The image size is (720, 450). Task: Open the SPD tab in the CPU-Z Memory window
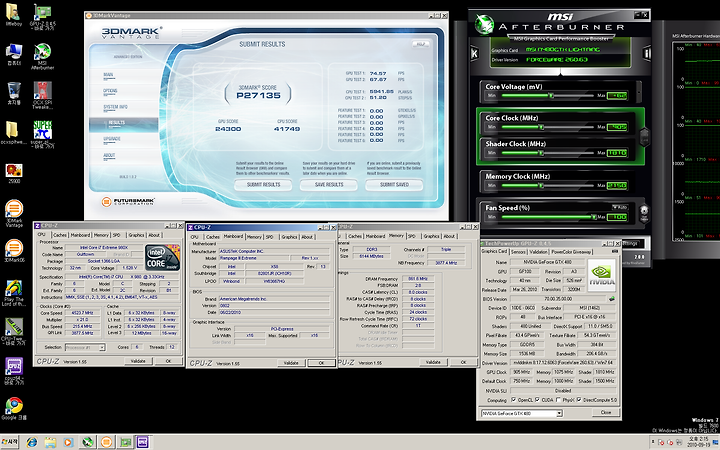(412, 236)
